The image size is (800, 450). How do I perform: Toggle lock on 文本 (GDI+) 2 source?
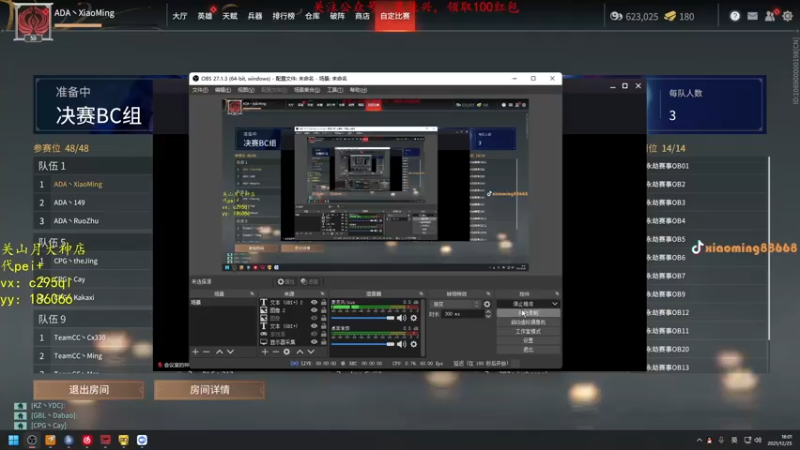323,303
